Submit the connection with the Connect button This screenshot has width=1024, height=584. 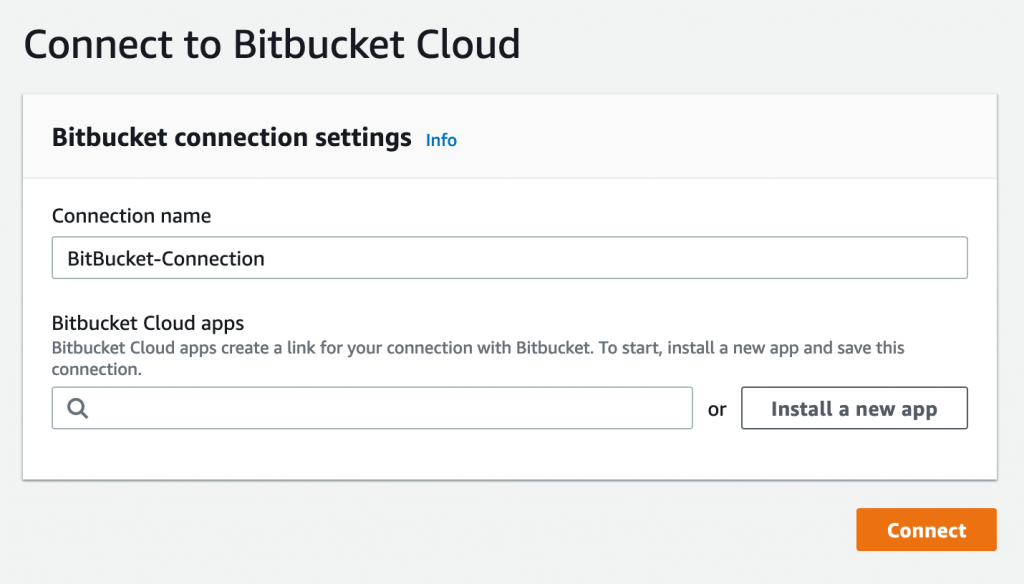click(926, 529)
